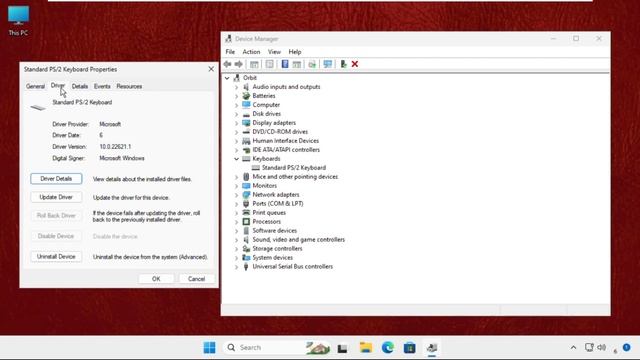Screen dimensions: 640x360
Task: Click the Forward arrow in Device Manager toolbar
Action: click(x=239, y=64)
